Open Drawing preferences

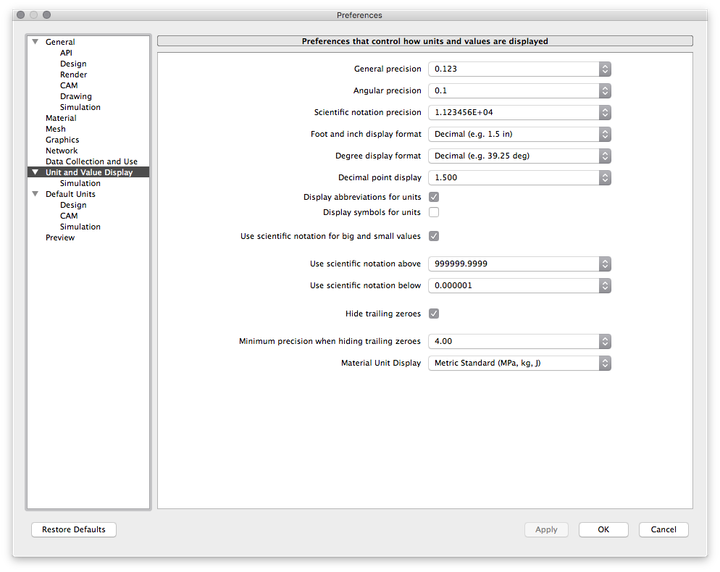(x=76, y=96)
